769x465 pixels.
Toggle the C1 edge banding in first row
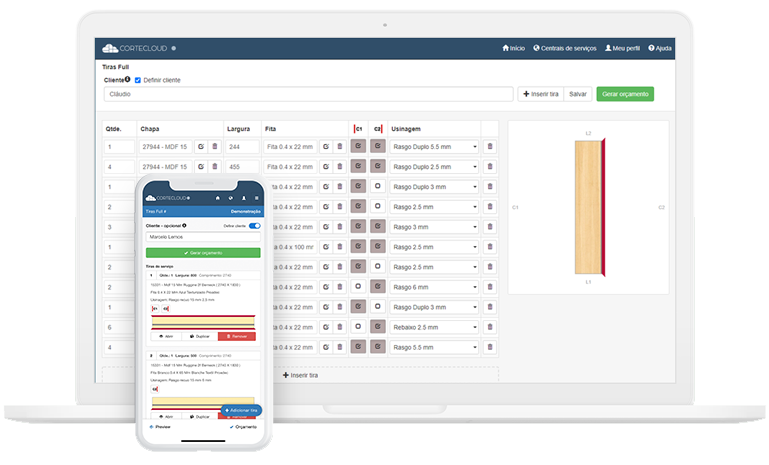358,147
